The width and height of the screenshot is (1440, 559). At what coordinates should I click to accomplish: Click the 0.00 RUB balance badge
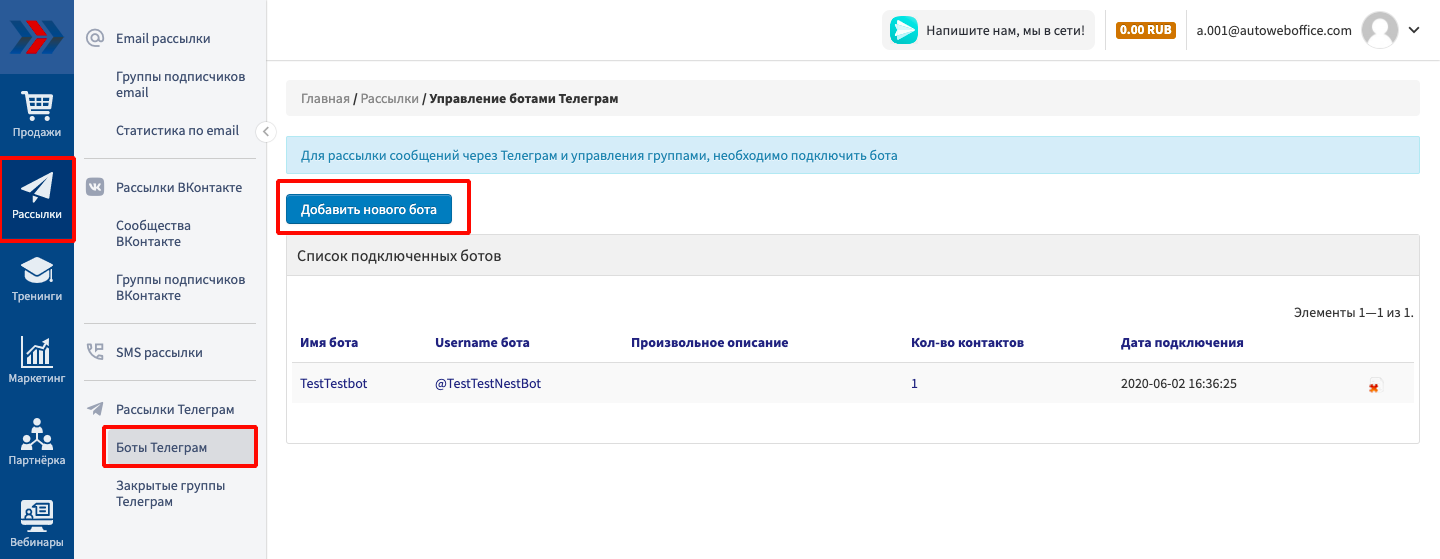(x=1145, y=30)
